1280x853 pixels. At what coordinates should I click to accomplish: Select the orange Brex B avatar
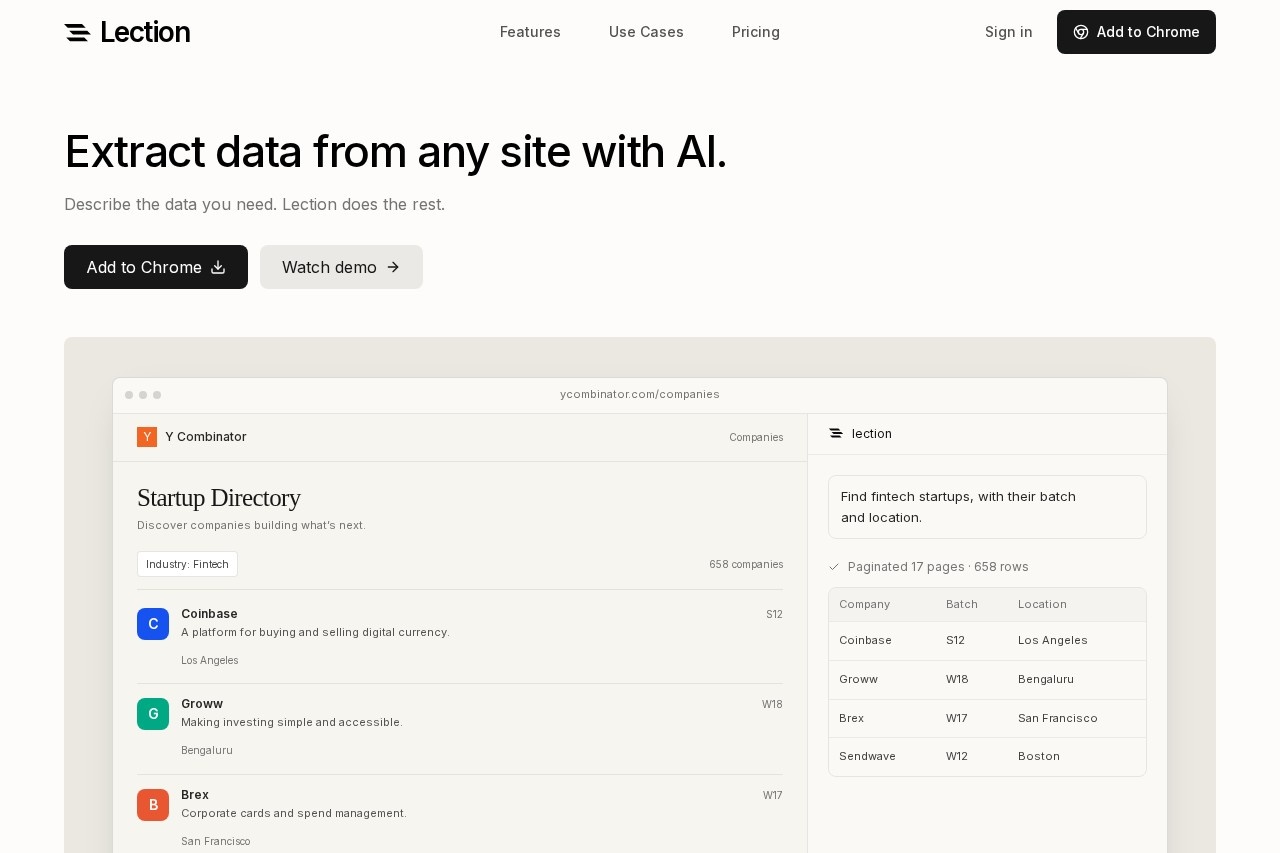click(153, 805)
